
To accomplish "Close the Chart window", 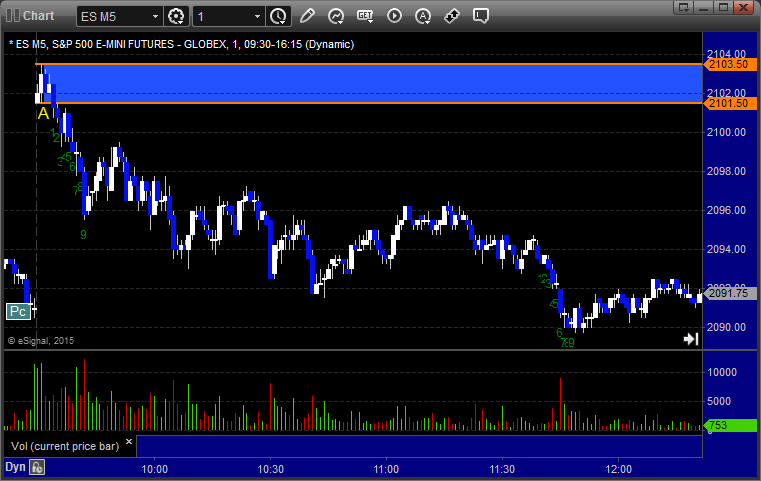I will coord(743,7).
